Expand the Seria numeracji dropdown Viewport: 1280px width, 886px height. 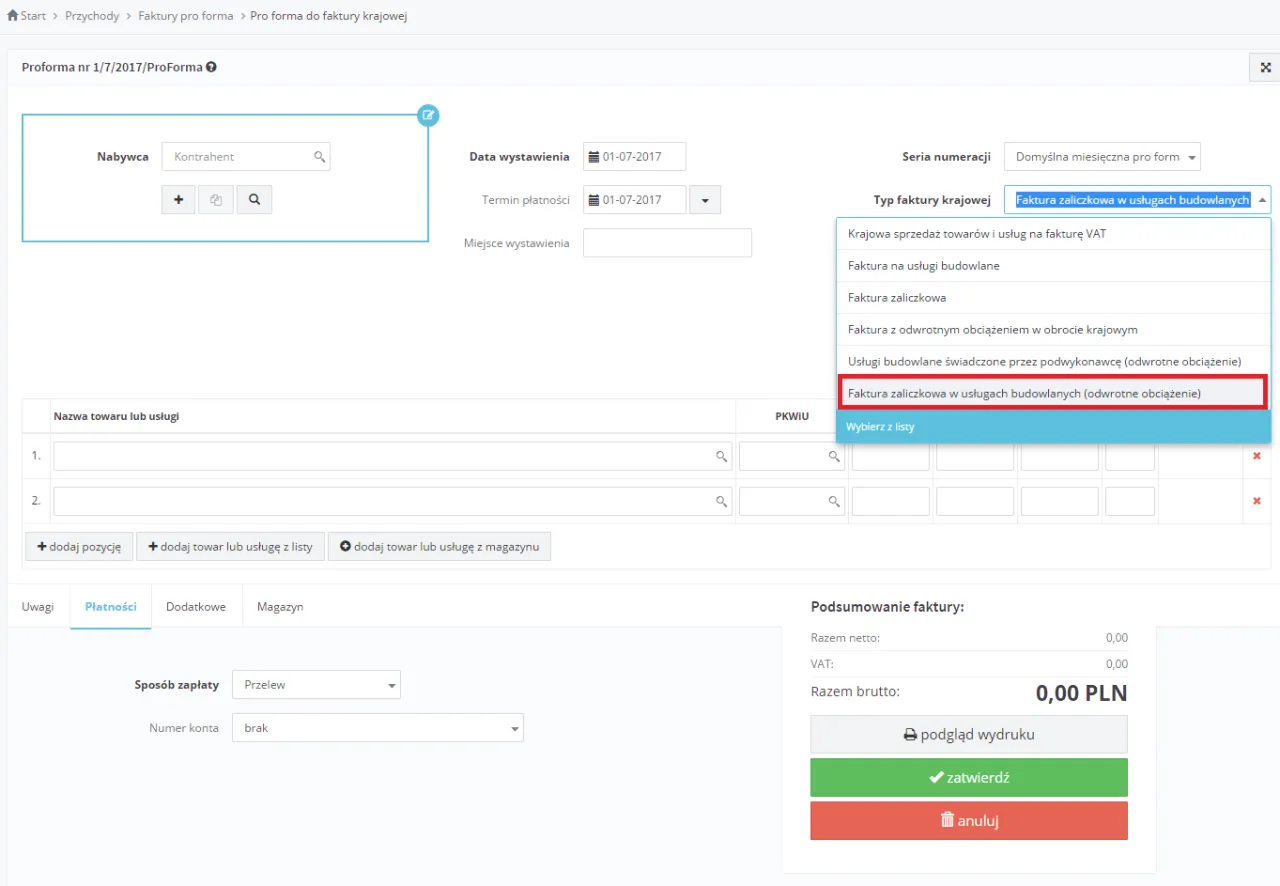pyautogui.click(x=1102, y=157)
